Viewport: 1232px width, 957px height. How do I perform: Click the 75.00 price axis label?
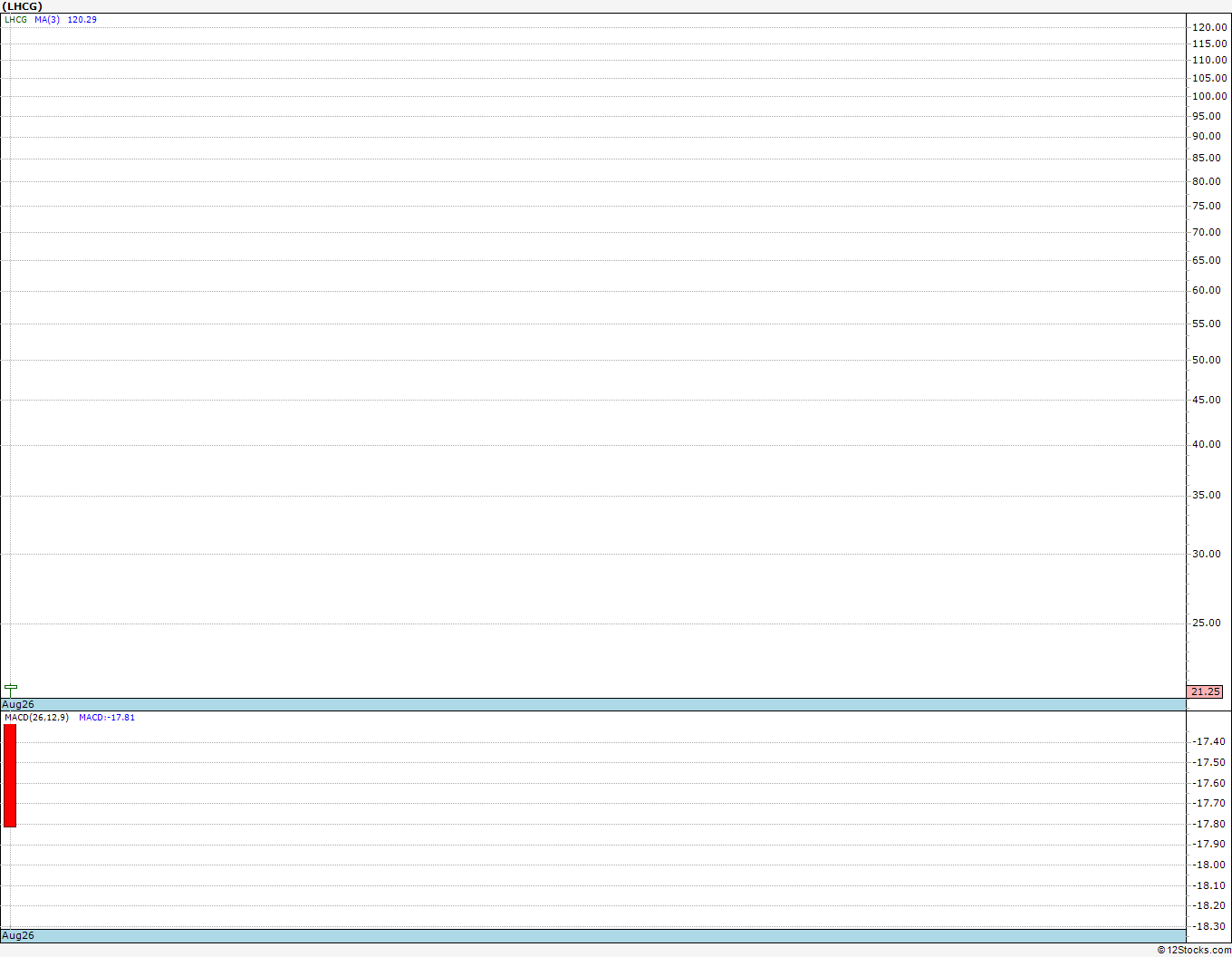1207,206
